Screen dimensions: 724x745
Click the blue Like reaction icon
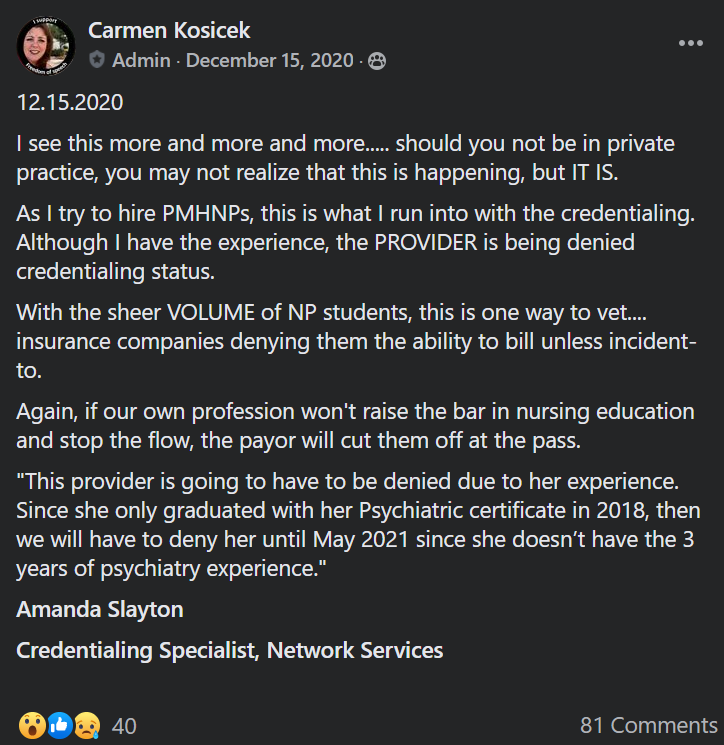(59, 726)
